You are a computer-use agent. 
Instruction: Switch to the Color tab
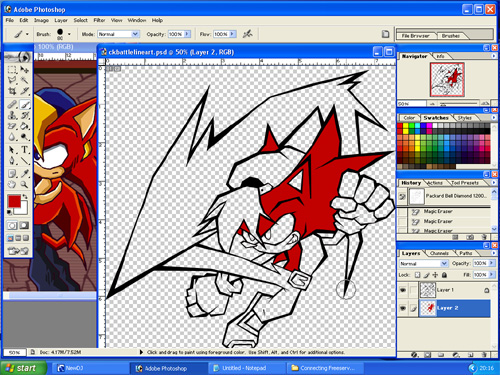pyautogui.click(x=409, y=118)
